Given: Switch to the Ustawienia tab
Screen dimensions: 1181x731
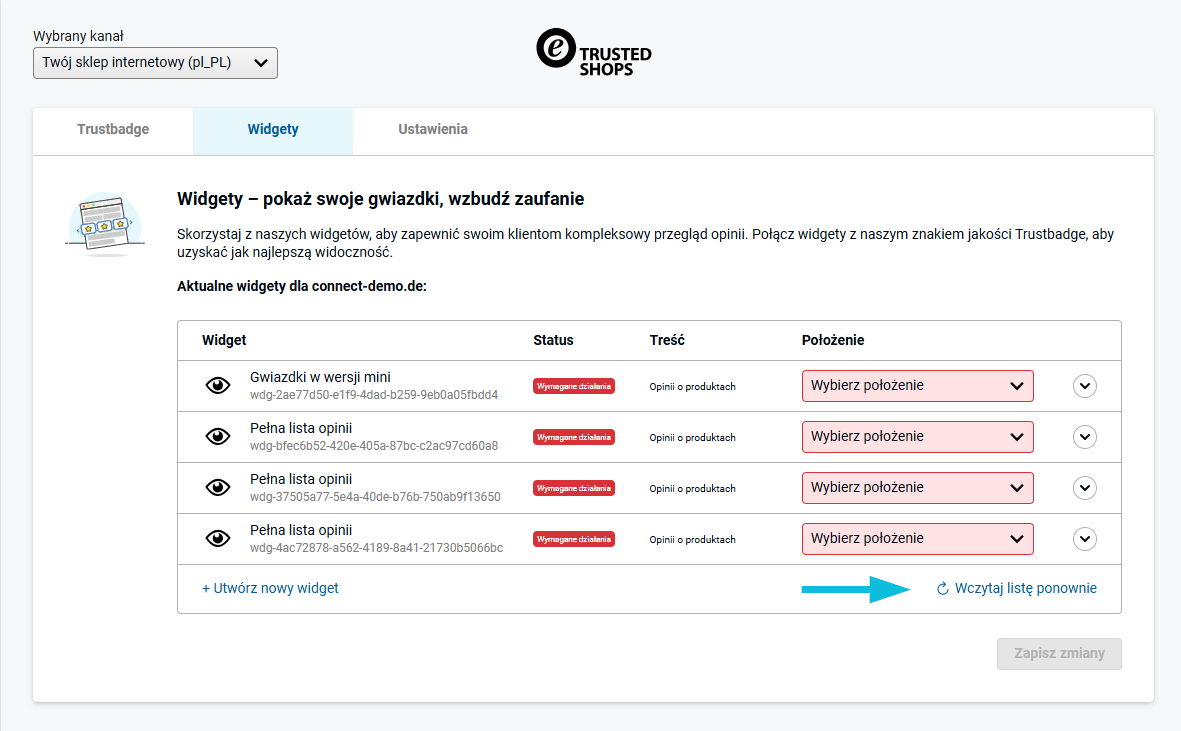Looking at the screenshot, I should pyautogui.click(x=433, y=129).
